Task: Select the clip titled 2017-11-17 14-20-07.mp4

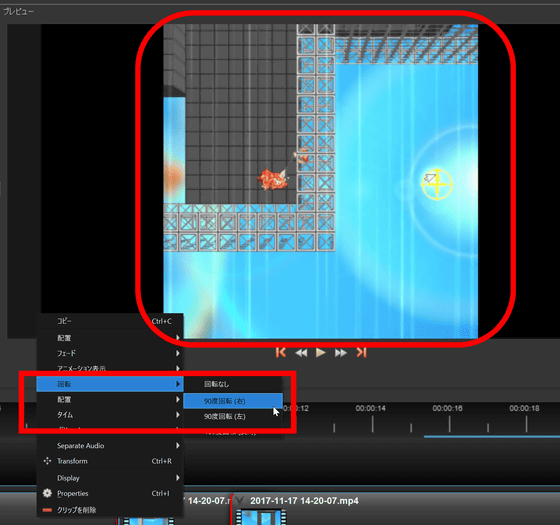Action: coord(304,501)
